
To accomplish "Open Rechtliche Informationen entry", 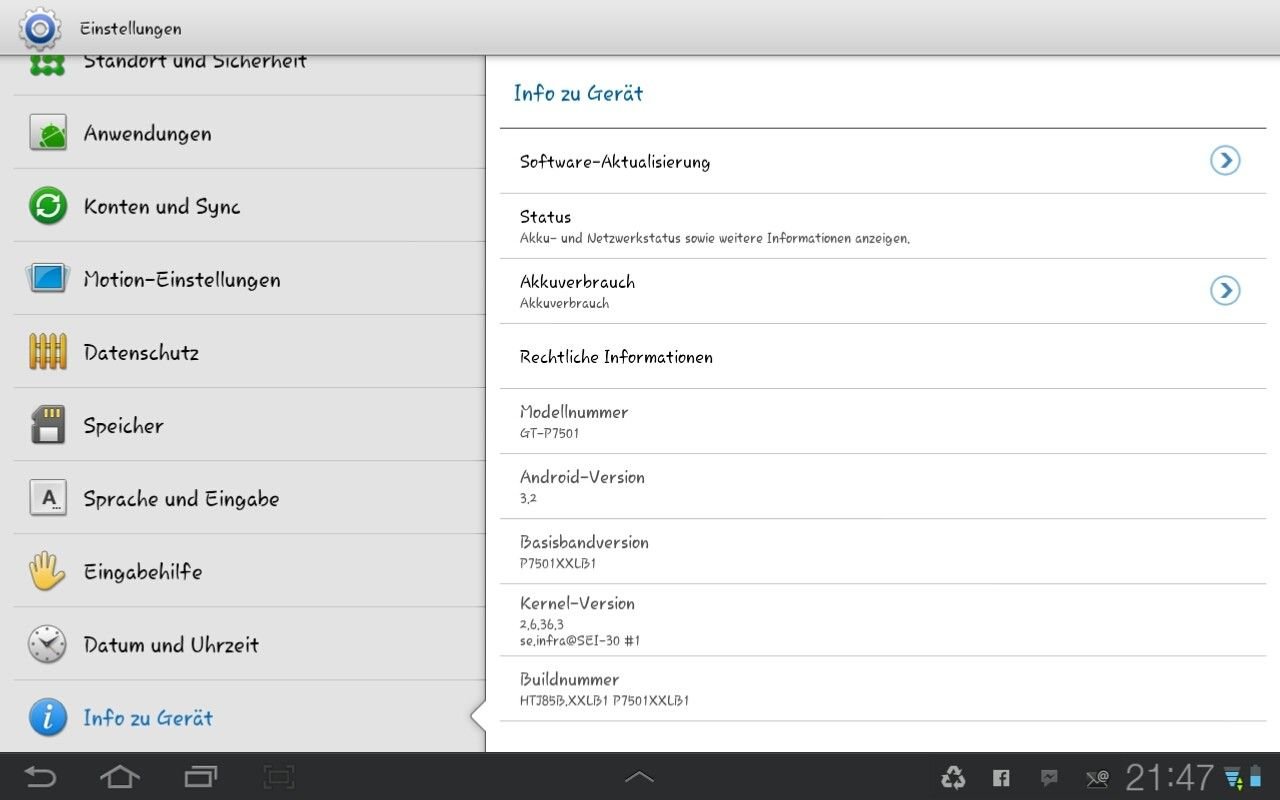I will pyautogui.click(x=883, y=356).
